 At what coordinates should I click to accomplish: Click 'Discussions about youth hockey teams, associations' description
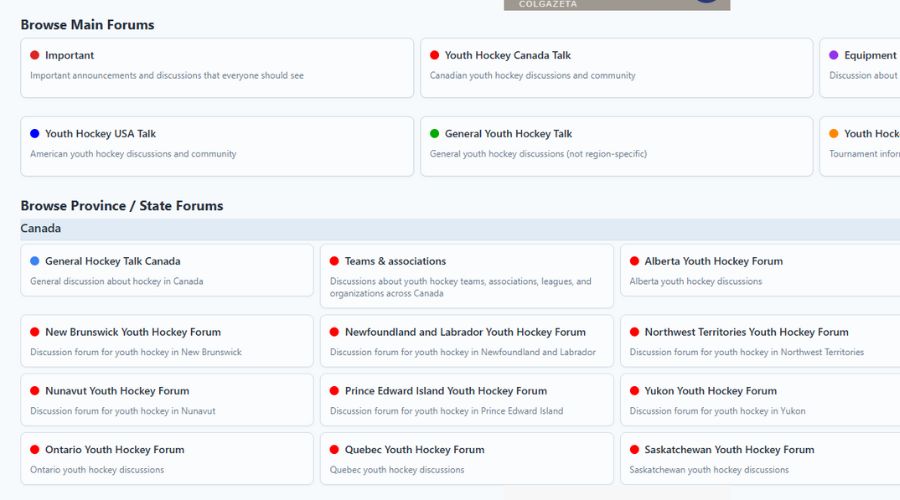coord(460,287)
